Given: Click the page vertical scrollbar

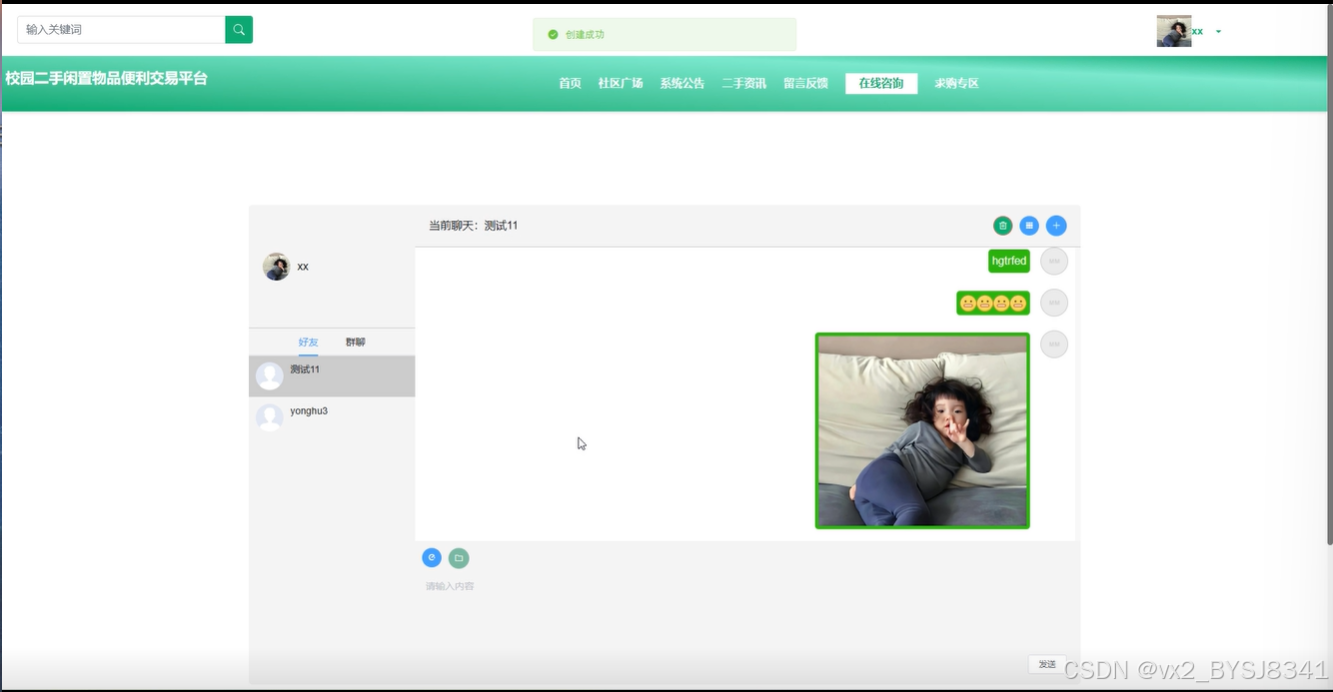Looking at the screenshot, I should (1329, 275).
